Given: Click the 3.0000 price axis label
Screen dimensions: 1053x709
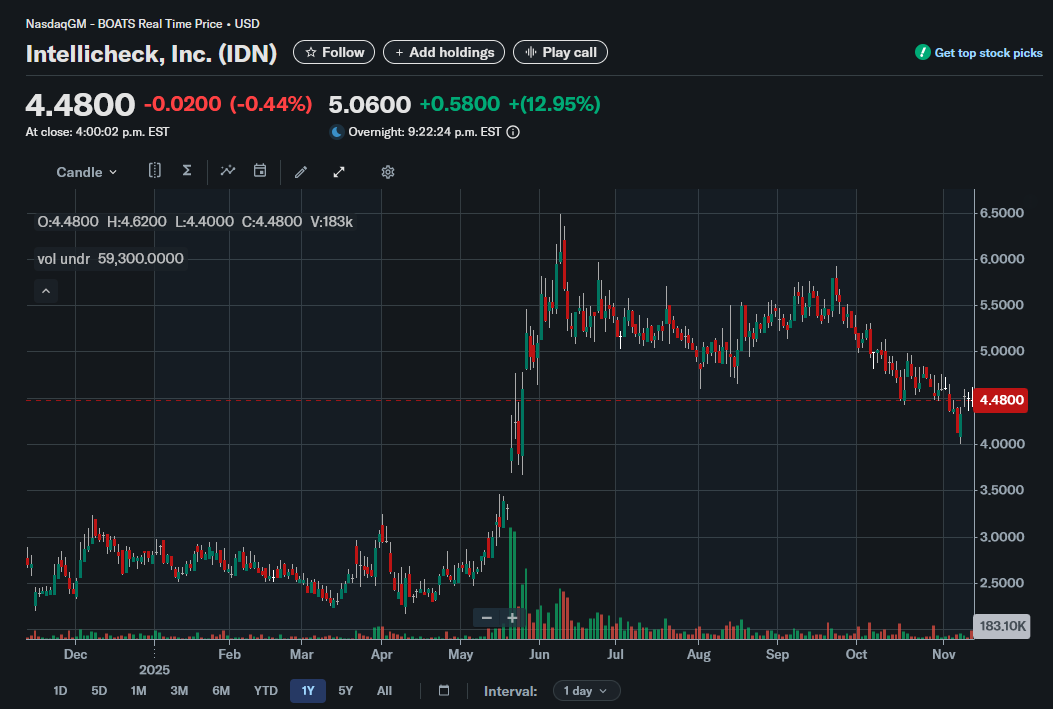Looking at the screenshot, I should coord(1001,536).
